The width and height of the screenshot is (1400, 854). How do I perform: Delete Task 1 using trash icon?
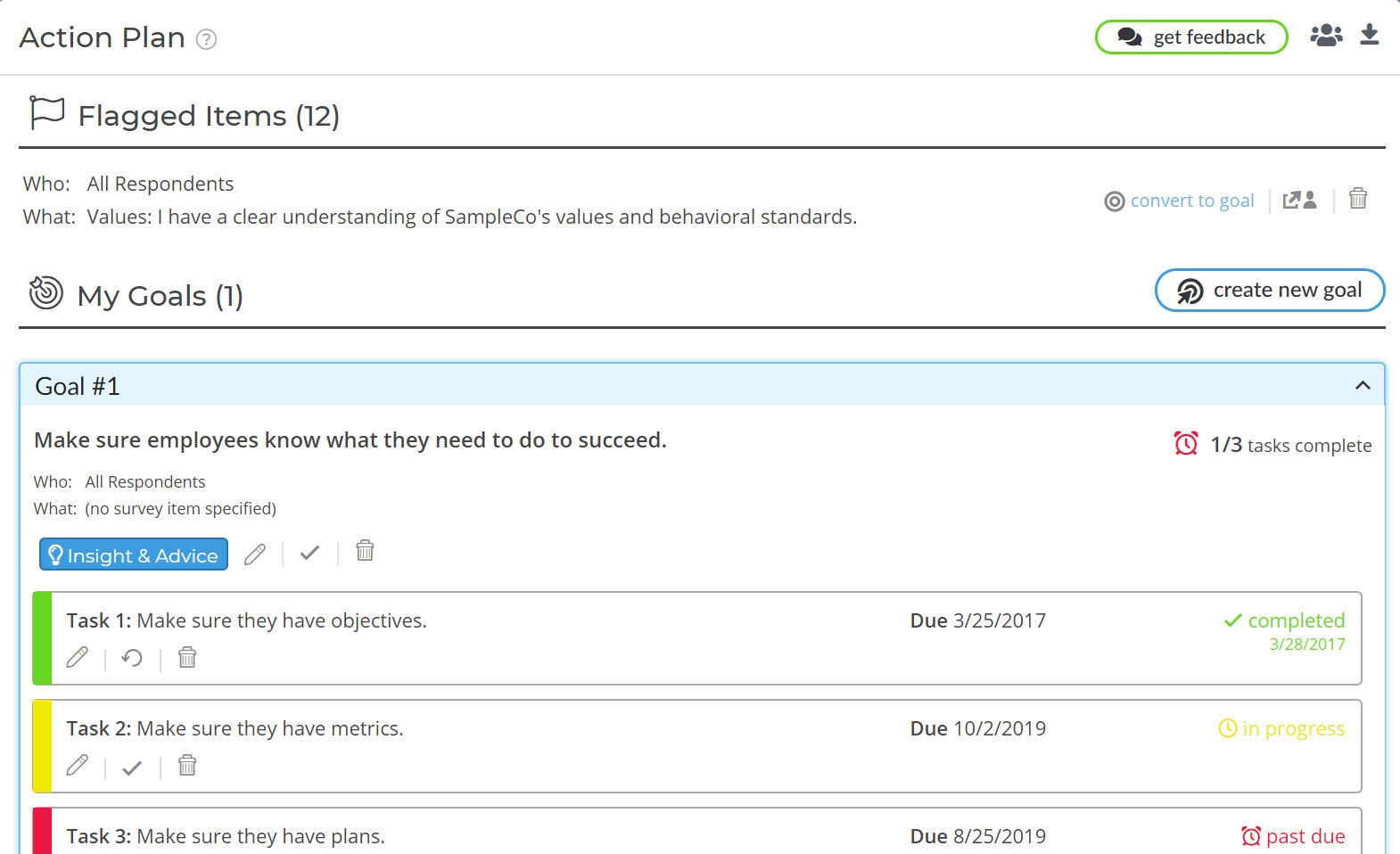click(187, 658)
